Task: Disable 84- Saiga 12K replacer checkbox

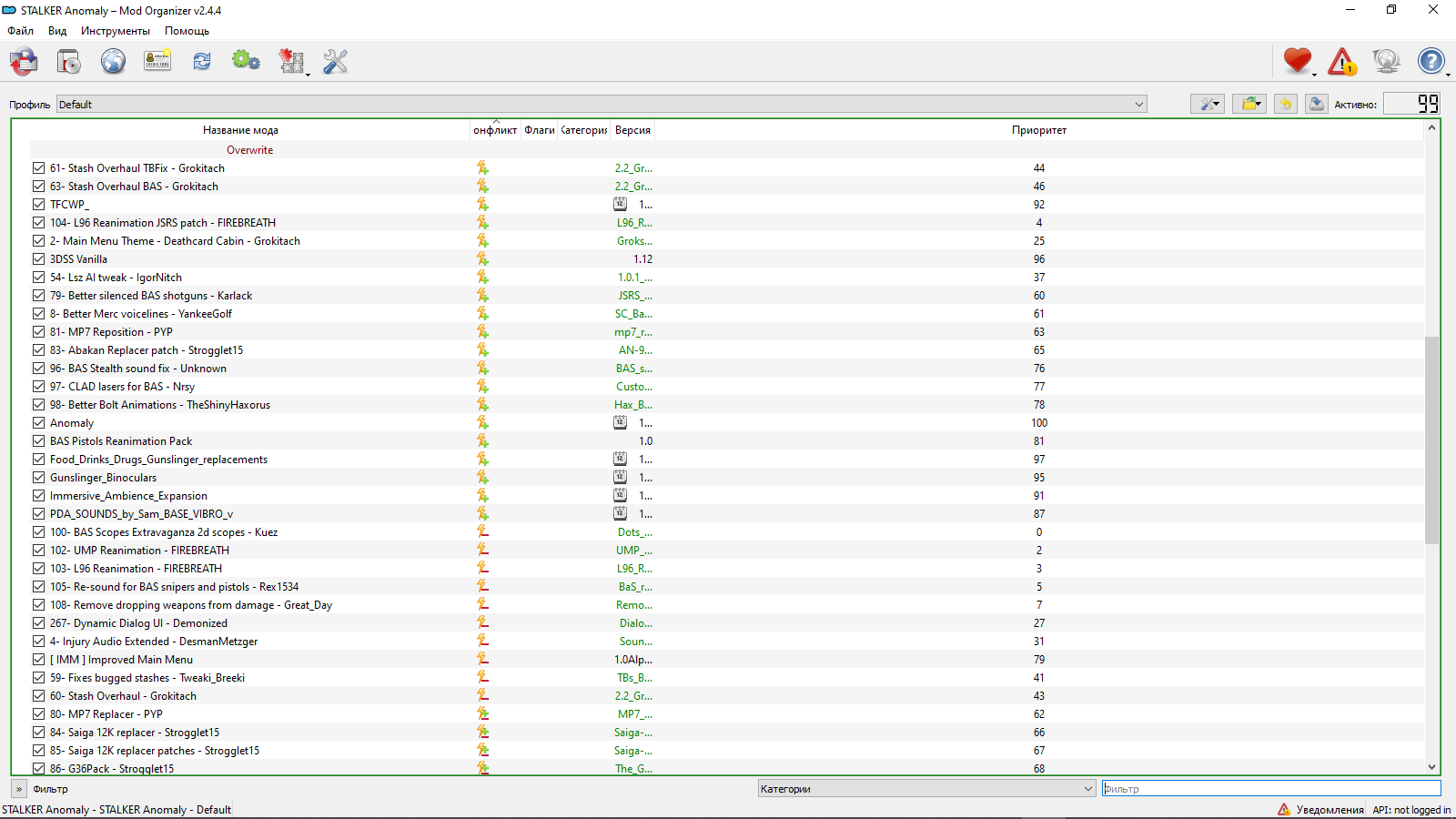Action: coord(38,732)
